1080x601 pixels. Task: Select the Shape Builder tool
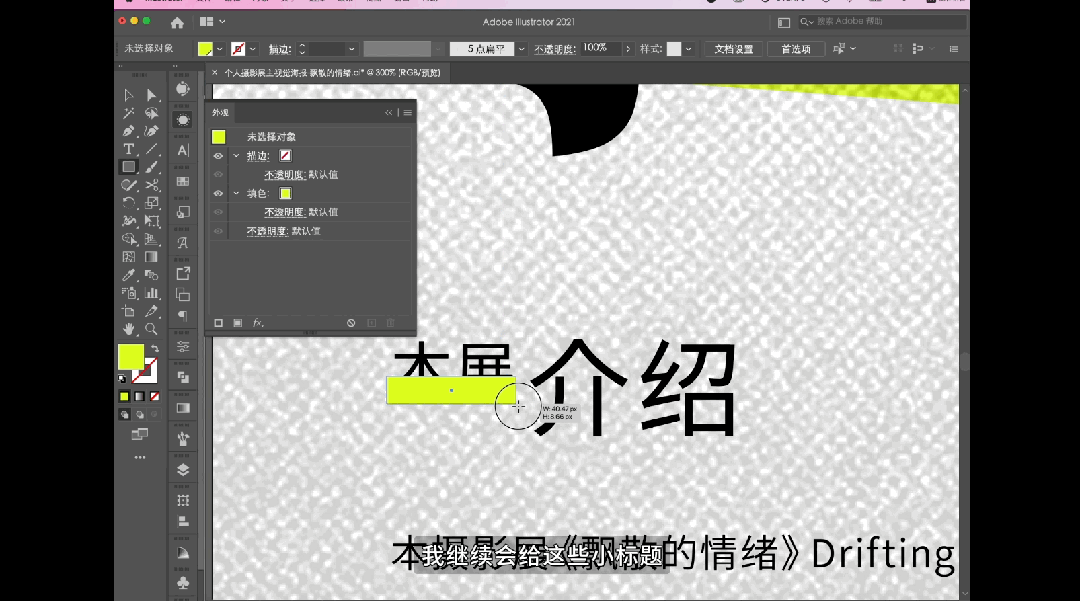(129, 239)
